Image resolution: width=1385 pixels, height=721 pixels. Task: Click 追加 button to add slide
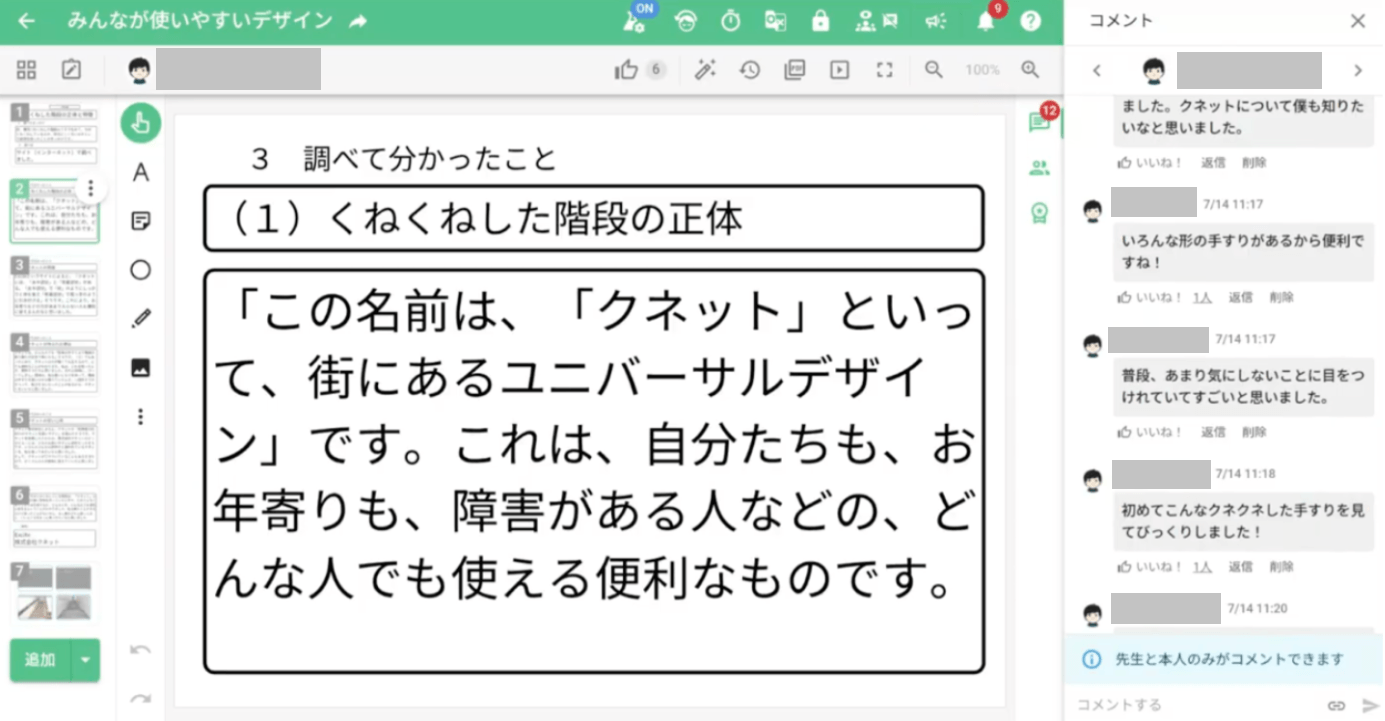pyautogui.click(x=40, y=660)
